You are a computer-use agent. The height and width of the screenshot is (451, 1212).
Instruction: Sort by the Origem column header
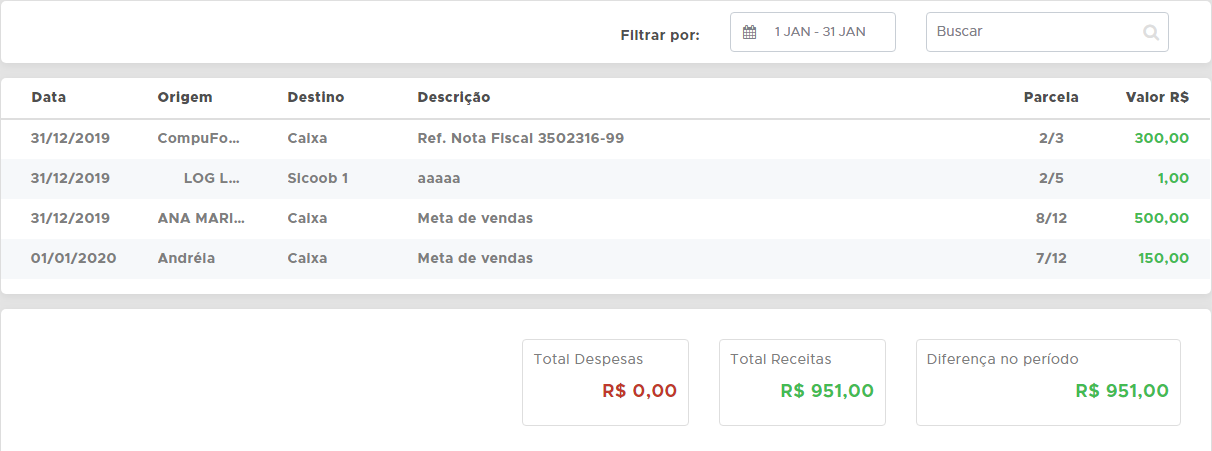pyautogui.click(x=185, y=98)
